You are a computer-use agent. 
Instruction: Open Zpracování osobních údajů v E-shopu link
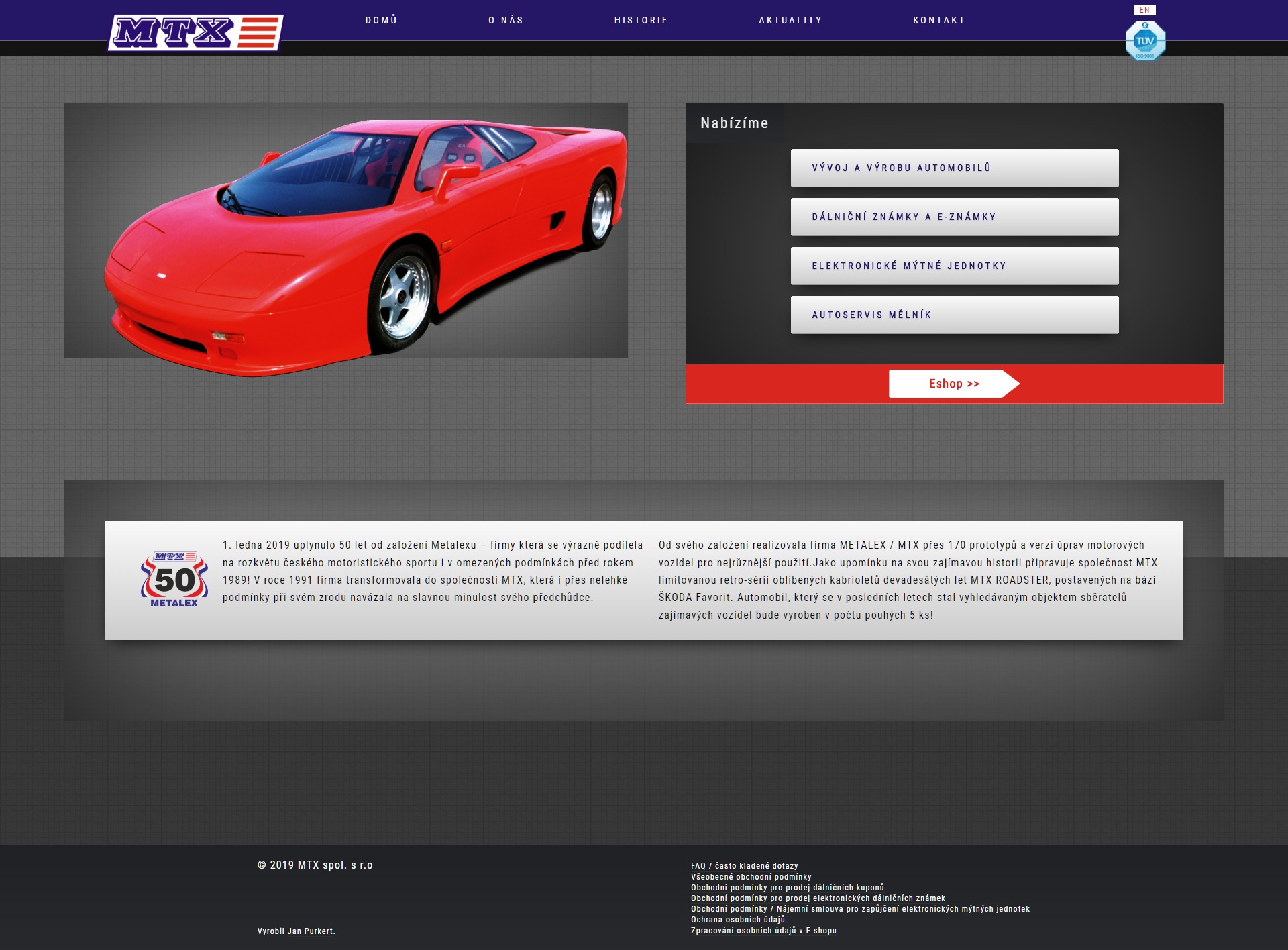click(x=764, y=931)
